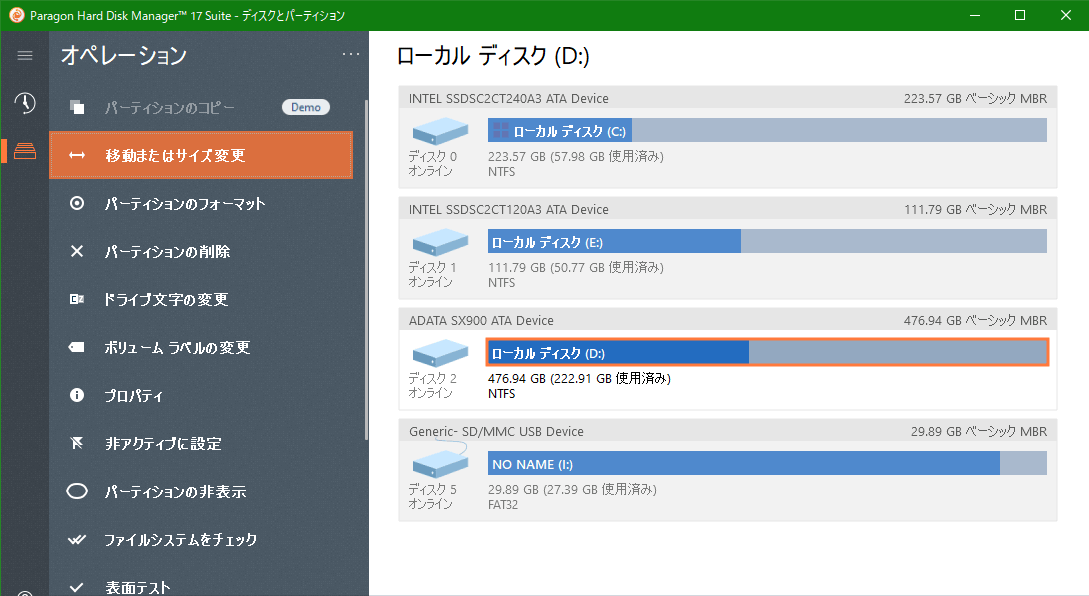The width and height of the screenshot is (1089, 596).
Task: Click the Hide Partition oval icon
Action: pyautogui.click(x=77, y=491)
